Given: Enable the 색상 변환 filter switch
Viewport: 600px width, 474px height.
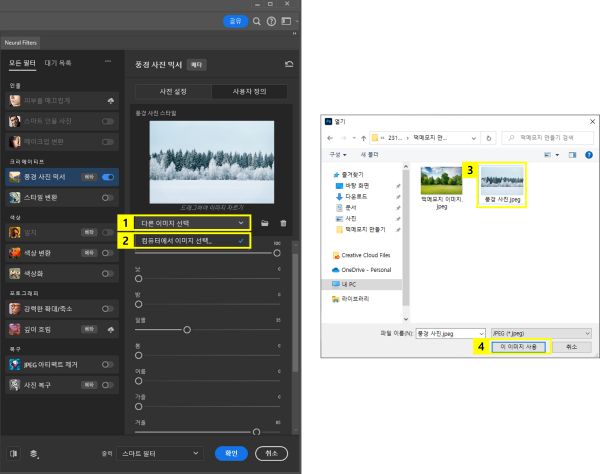Looking at the screenshot, I should coord(108,253).
